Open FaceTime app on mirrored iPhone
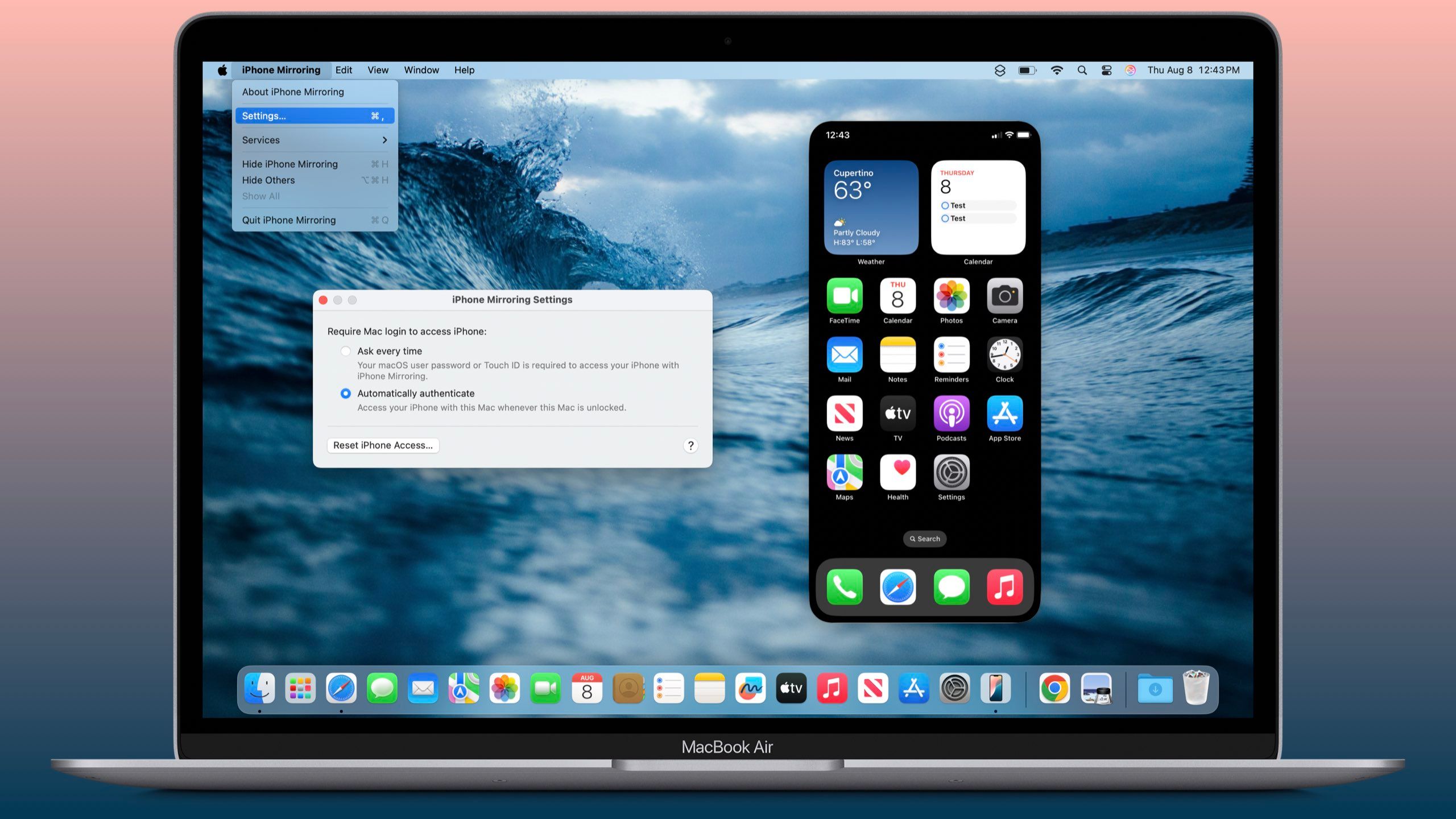Viewport: 1456px width, 819px height. tap(843, 296)
